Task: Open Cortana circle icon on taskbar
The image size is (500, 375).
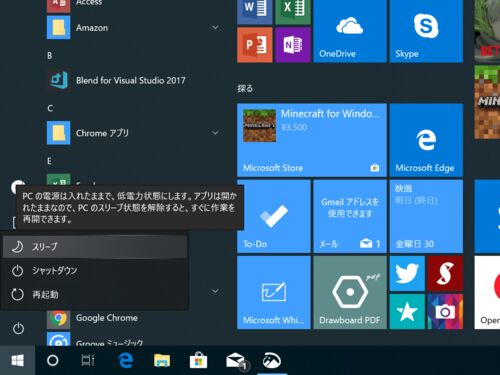Action: 53,360
